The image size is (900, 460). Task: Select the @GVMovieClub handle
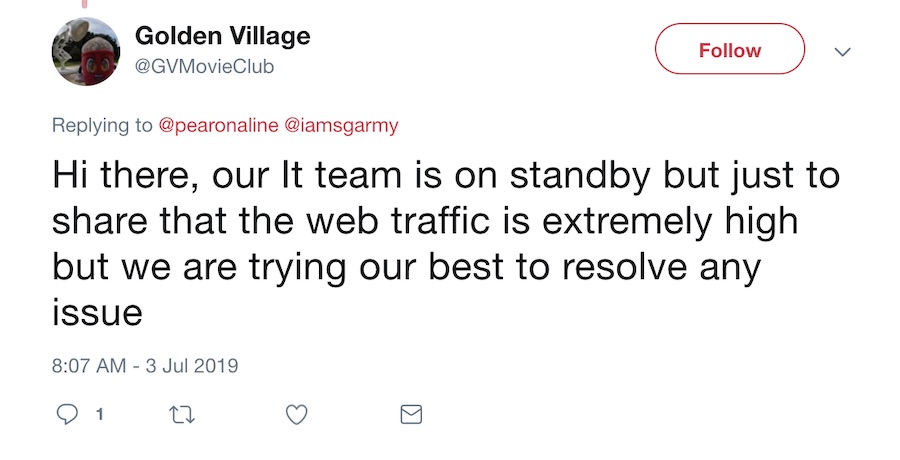click(x=204, y=67)
